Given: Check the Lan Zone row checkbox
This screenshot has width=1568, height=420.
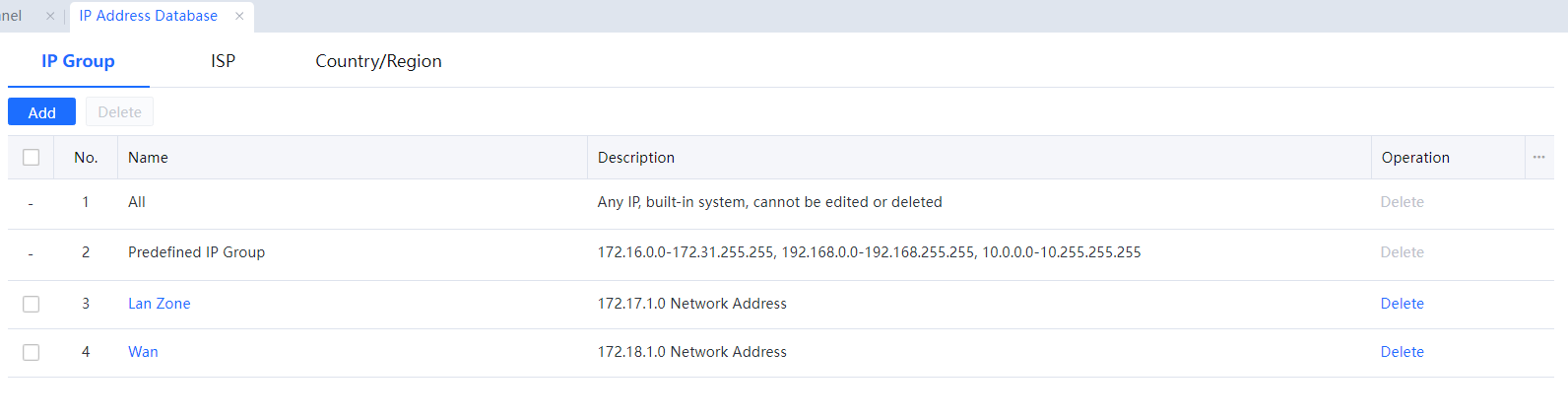Looking at the screenshot, I should coord(32,304).
